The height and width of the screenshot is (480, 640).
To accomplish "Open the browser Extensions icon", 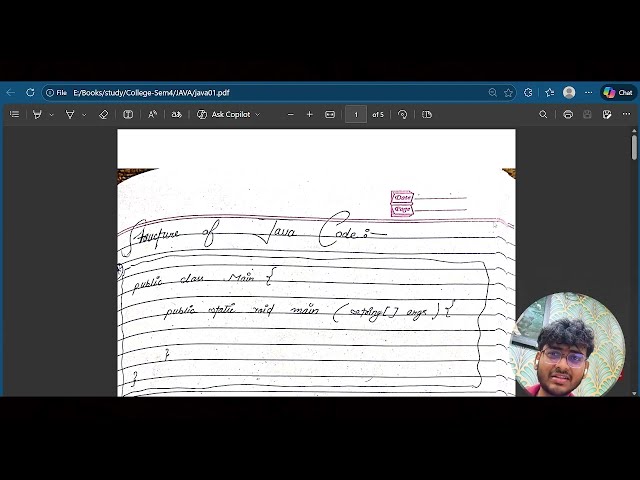I will (x=528, y=93).
